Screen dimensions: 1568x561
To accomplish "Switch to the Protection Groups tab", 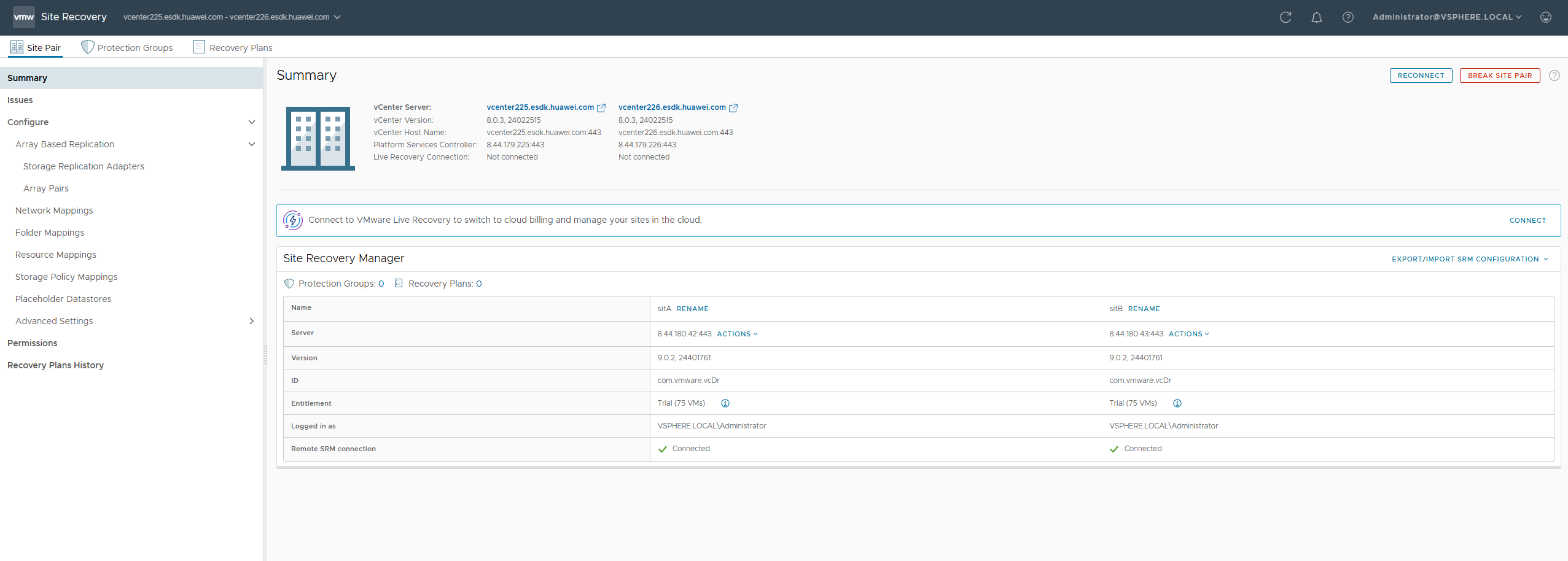I will (127, 47).
